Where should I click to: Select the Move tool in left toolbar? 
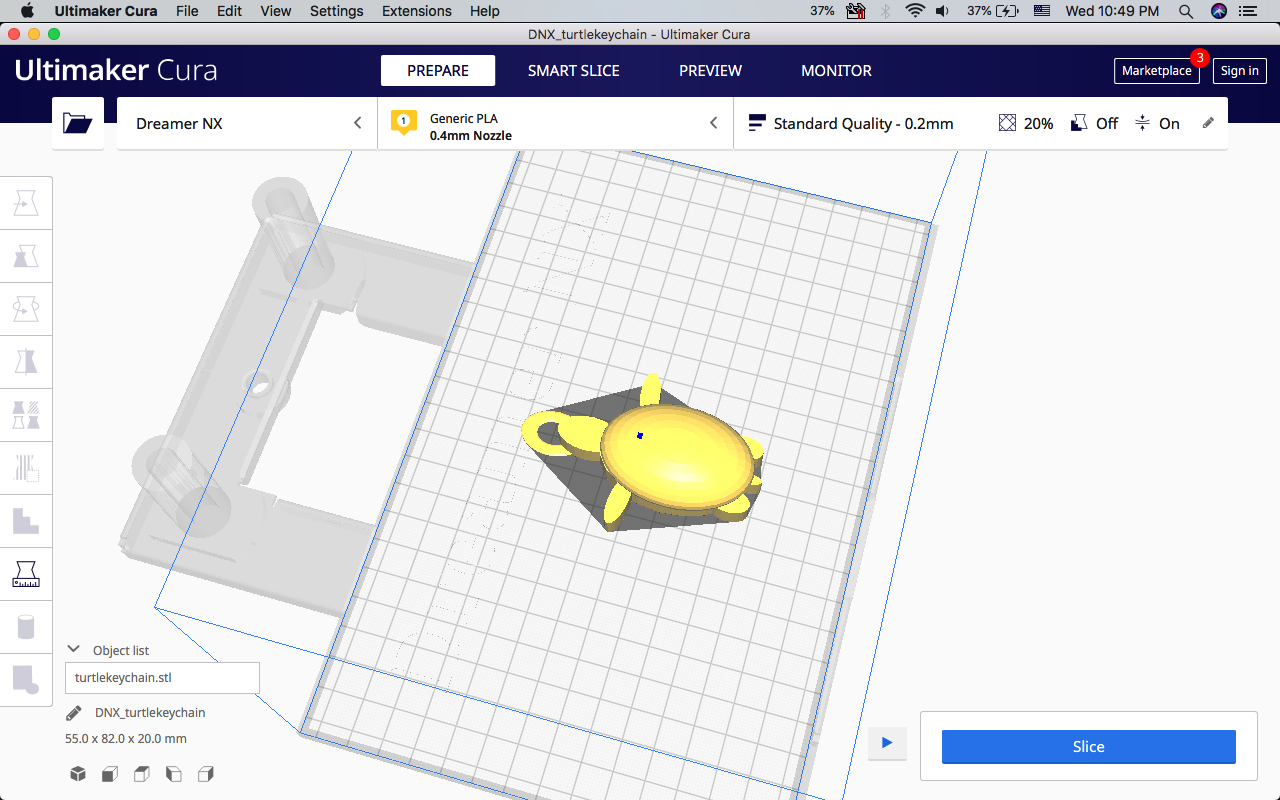(x=25, y=204)
